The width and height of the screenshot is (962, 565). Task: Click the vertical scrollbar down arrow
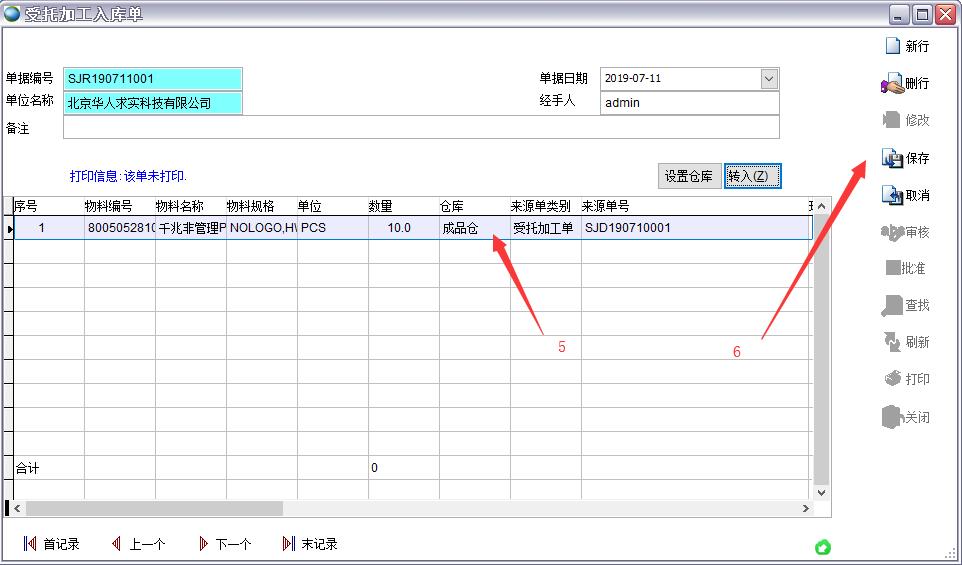tap(822, 492)
